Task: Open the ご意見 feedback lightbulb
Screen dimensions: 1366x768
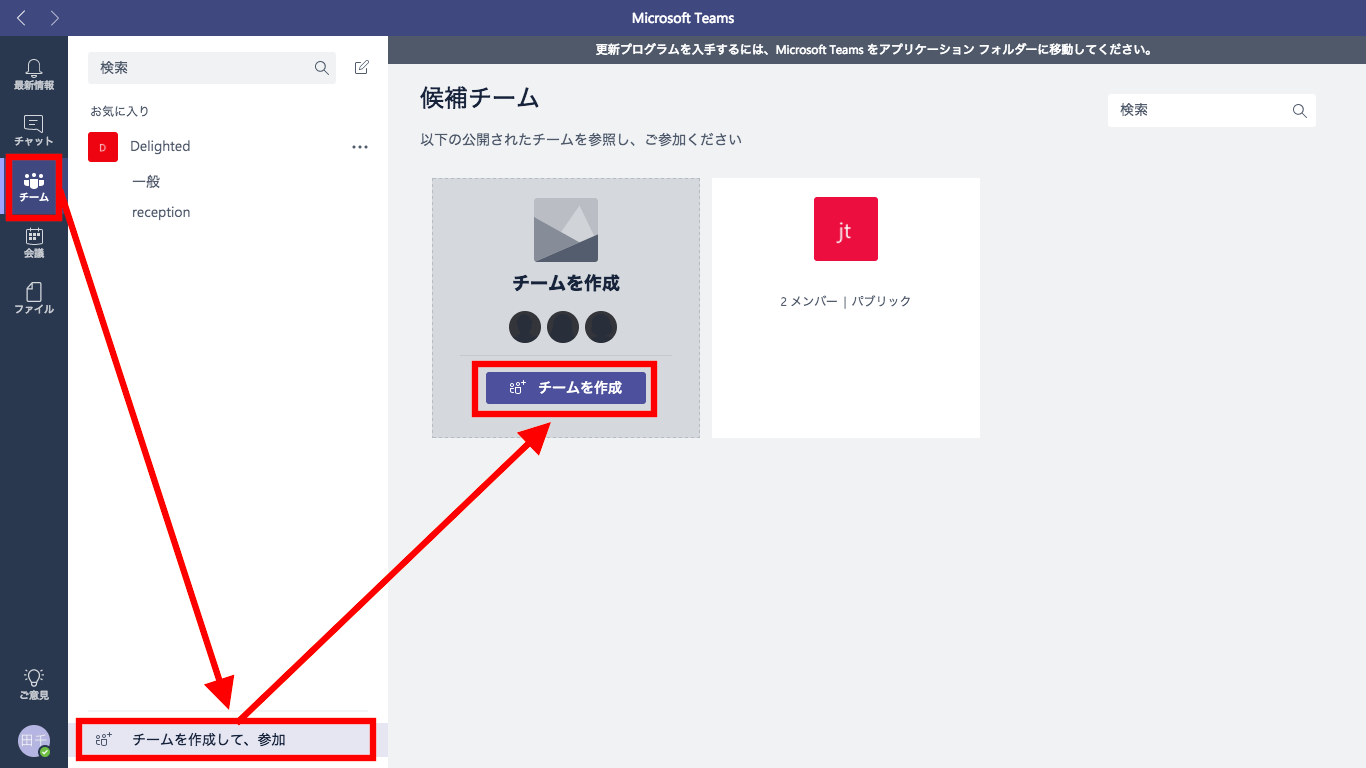Action: (34, 684)
